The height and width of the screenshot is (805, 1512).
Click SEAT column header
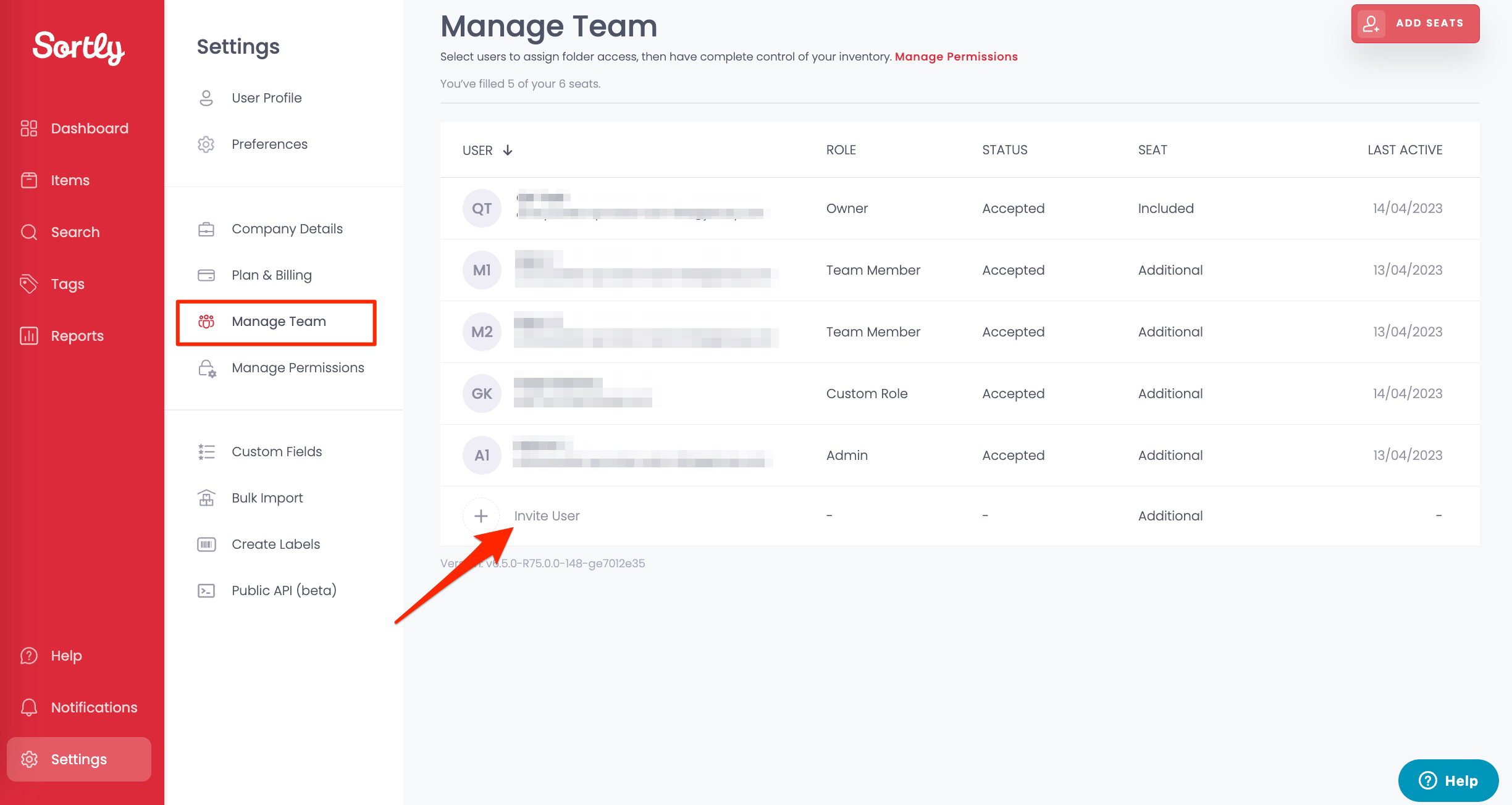pos(1153,150)
